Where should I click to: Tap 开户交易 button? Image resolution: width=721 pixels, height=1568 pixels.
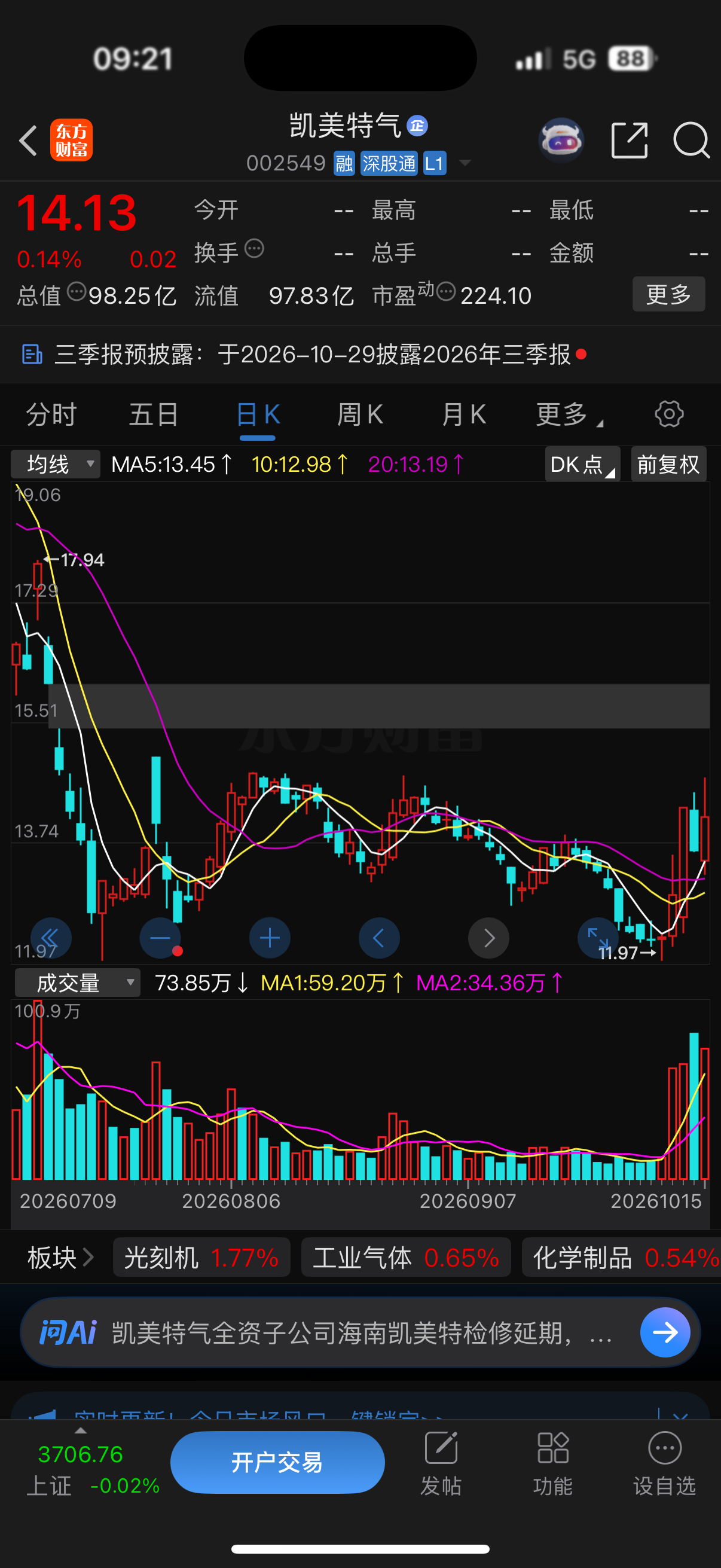277,1462
